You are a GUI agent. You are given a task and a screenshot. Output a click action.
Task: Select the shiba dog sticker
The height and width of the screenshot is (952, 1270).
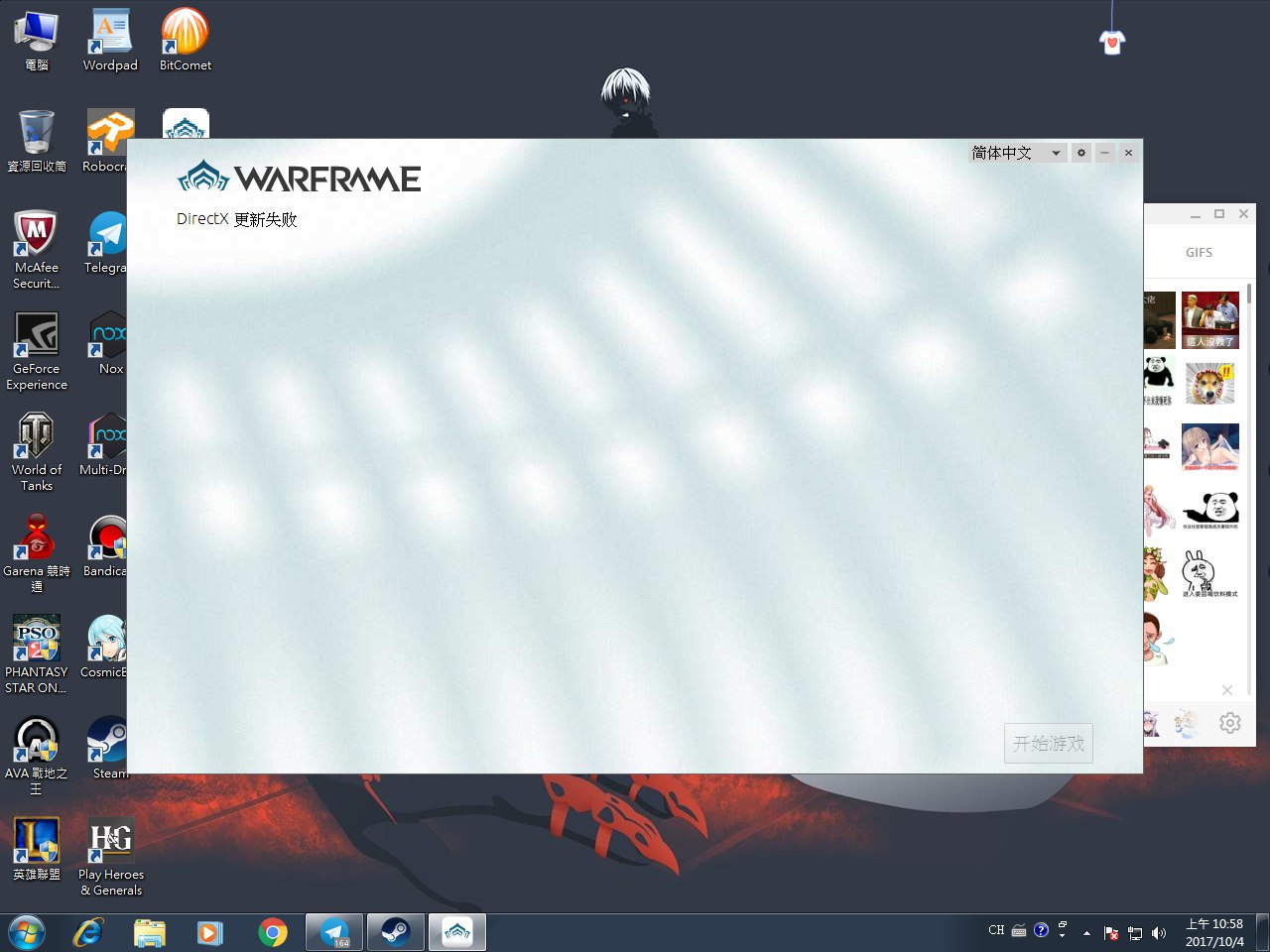pos(1210,383)
